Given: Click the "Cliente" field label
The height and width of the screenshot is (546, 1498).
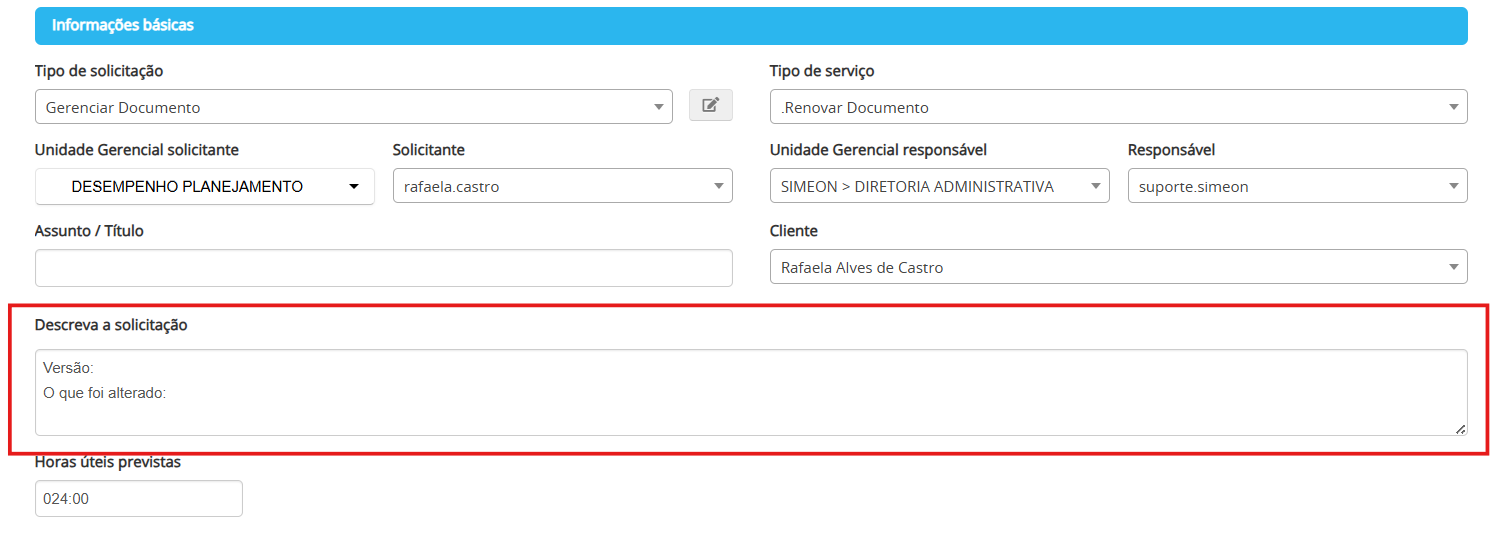Looking at the screenshot, I should (x=793, y=231).
